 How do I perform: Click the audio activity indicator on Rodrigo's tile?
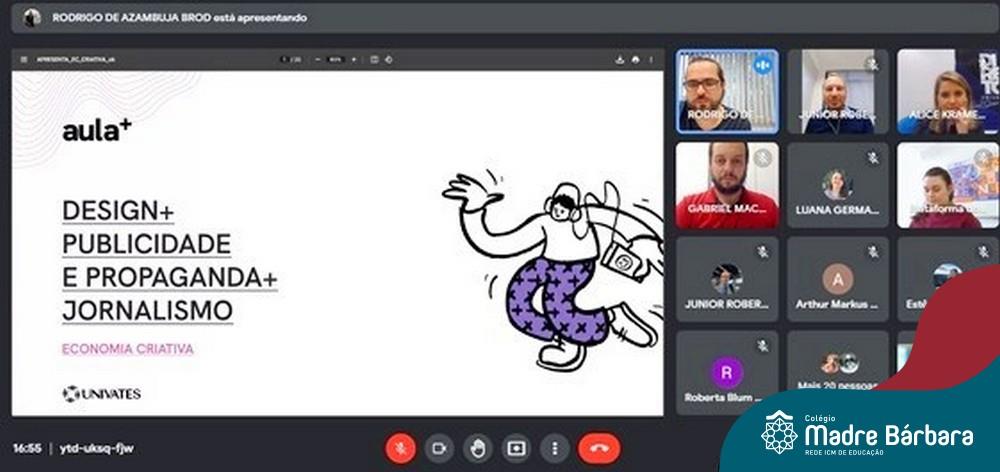[762, 65]
